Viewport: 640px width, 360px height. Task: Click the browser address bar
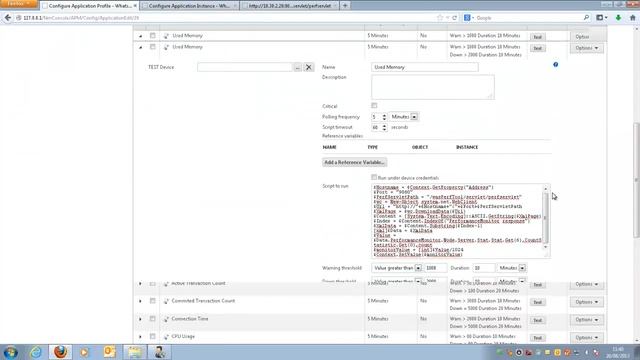[229, 18]
